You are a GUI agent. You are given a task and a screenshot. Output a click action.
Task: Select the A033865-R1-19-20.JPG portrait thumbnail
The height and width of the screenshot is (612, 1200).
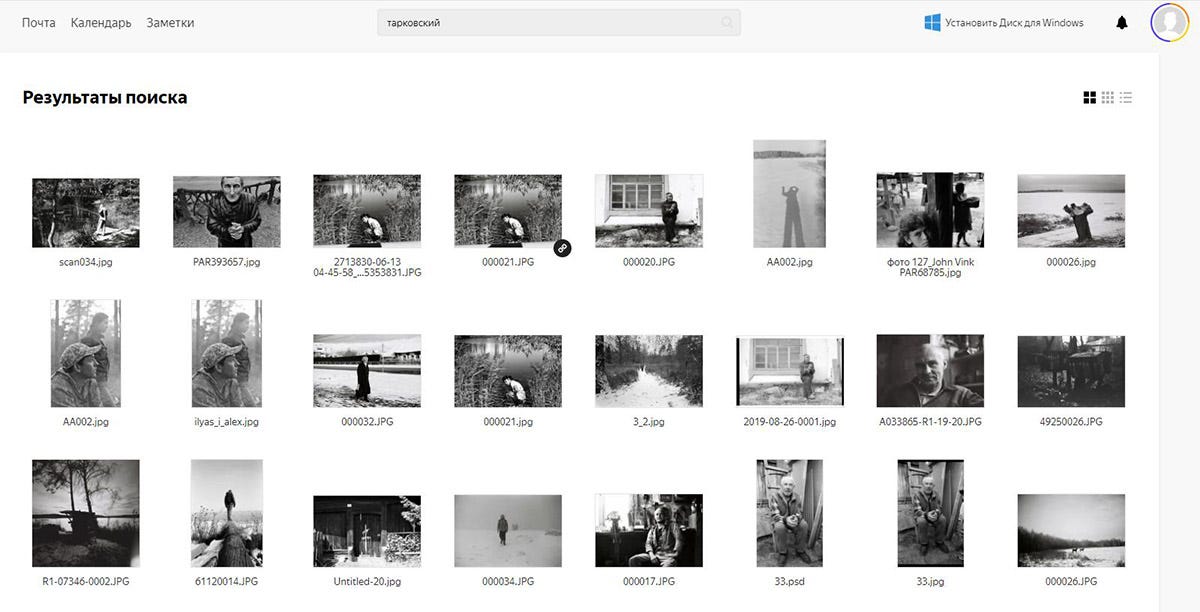pos(930,371)
